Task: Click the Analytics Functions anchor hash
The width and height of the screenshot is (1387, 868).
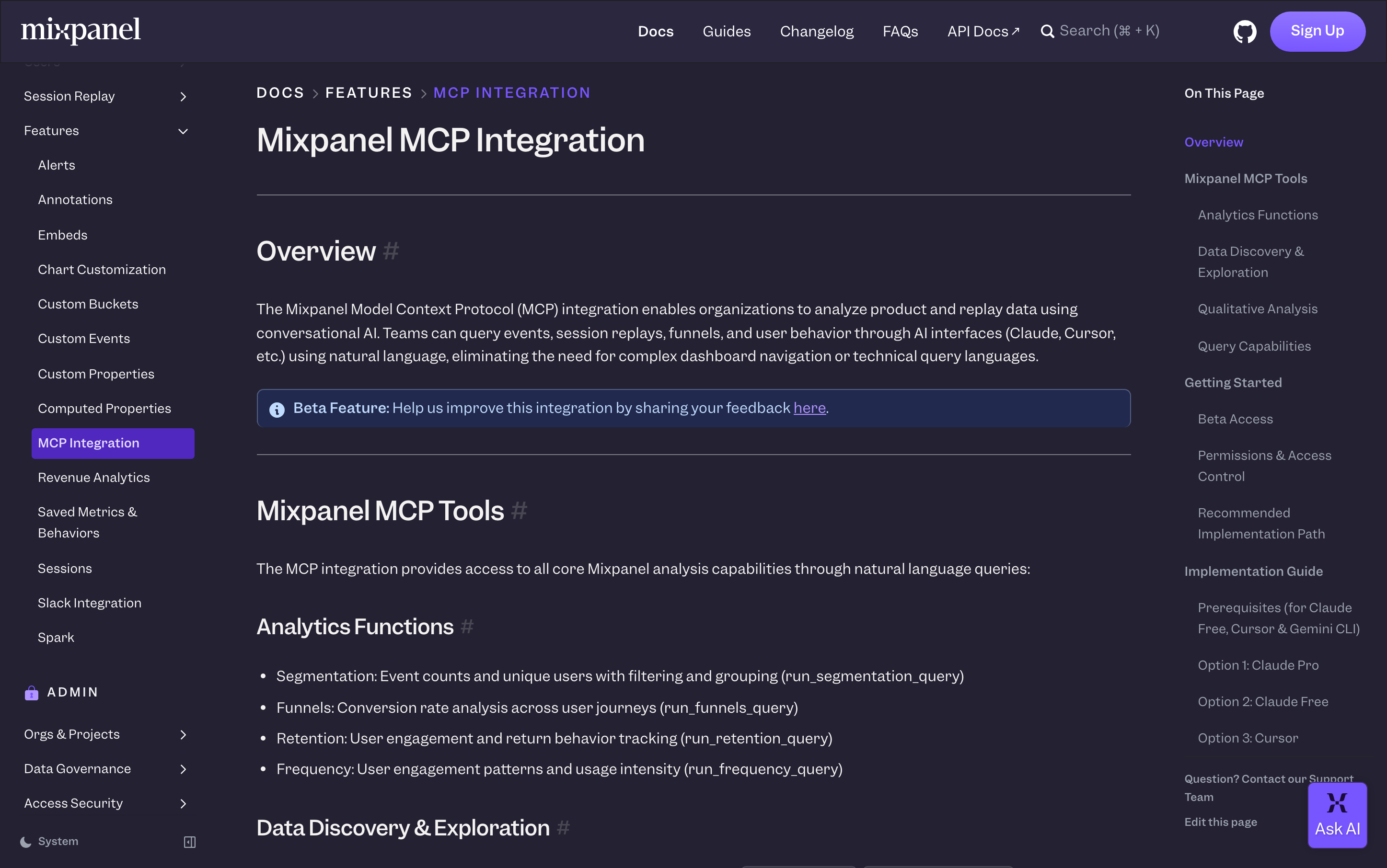Action: pyautogui.click(x=467, y=626)
